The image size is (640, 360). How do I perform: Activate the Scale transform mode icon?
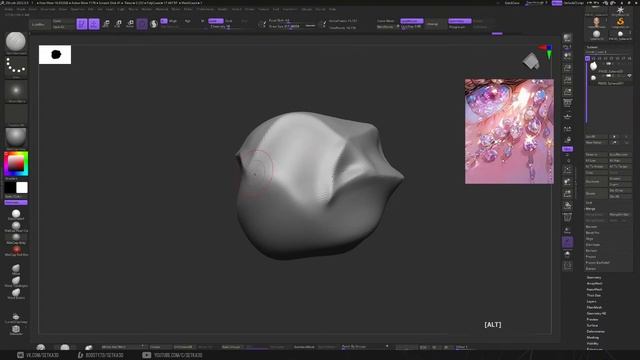click(118, 24)
